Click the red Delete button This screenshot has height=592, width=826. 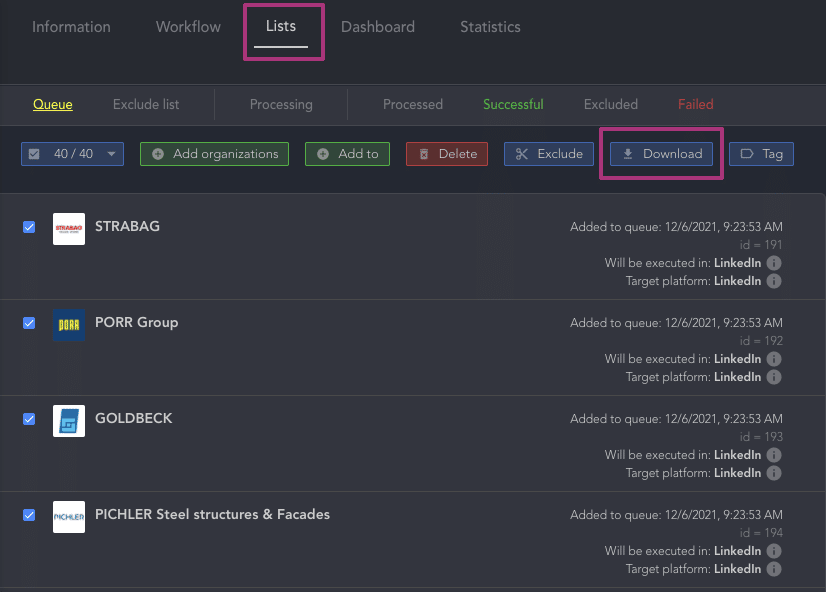(x=447, y=154)
